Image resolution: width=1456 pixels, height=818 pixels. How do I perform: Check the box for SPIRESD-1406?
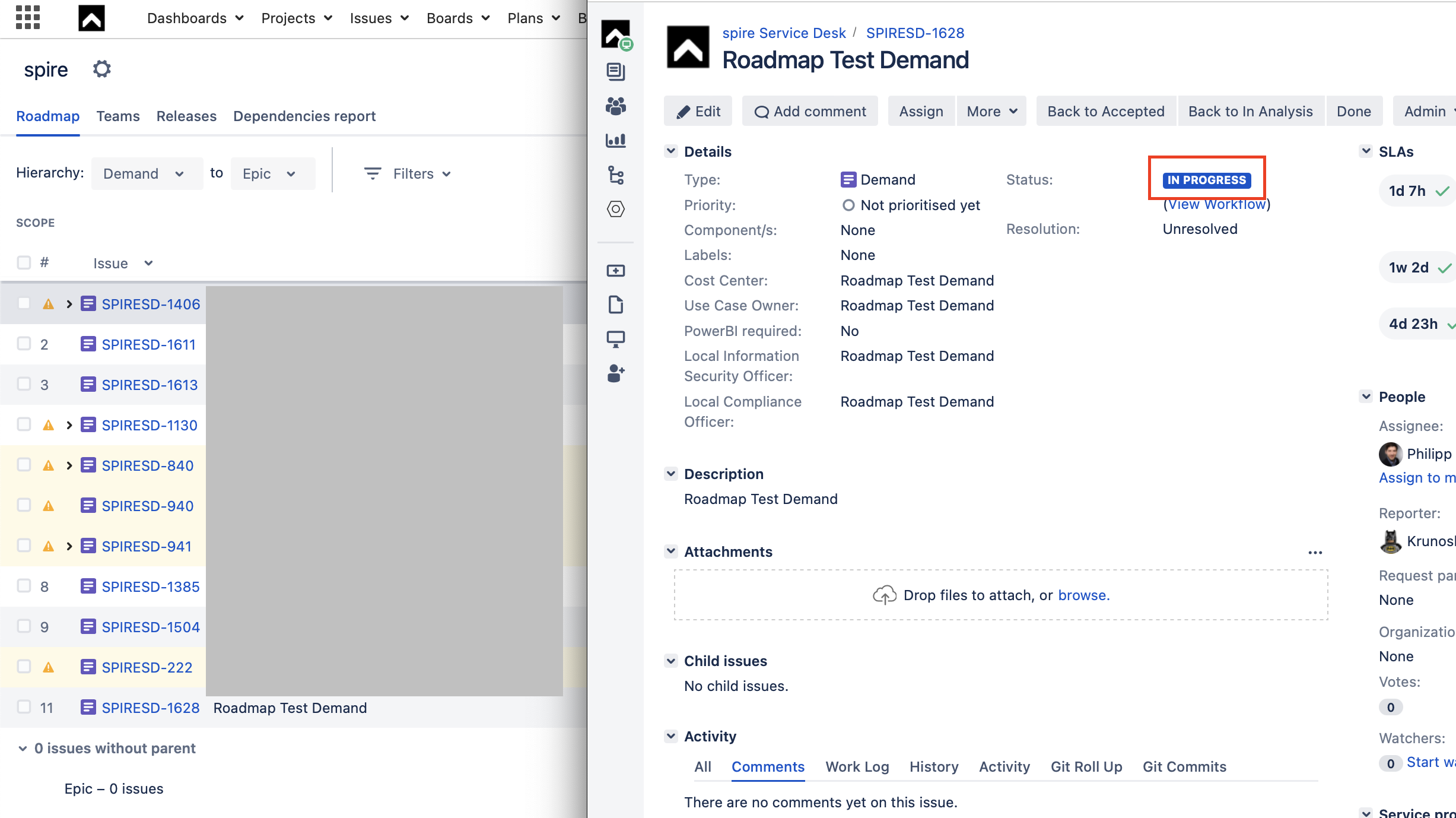click(24, 303)
